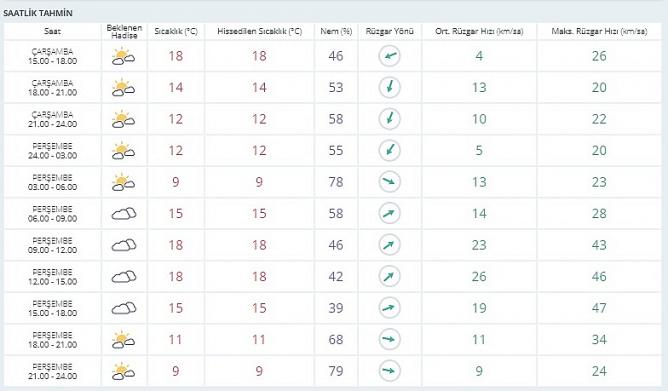Select the Nem (%) column header
Image resolution: width=668 pixels, height=391 pixels.
(336, 32)
